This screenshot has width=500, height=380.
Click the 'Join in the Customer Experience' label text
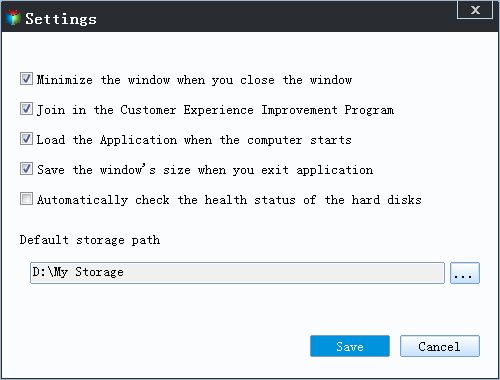pos(215,110)
